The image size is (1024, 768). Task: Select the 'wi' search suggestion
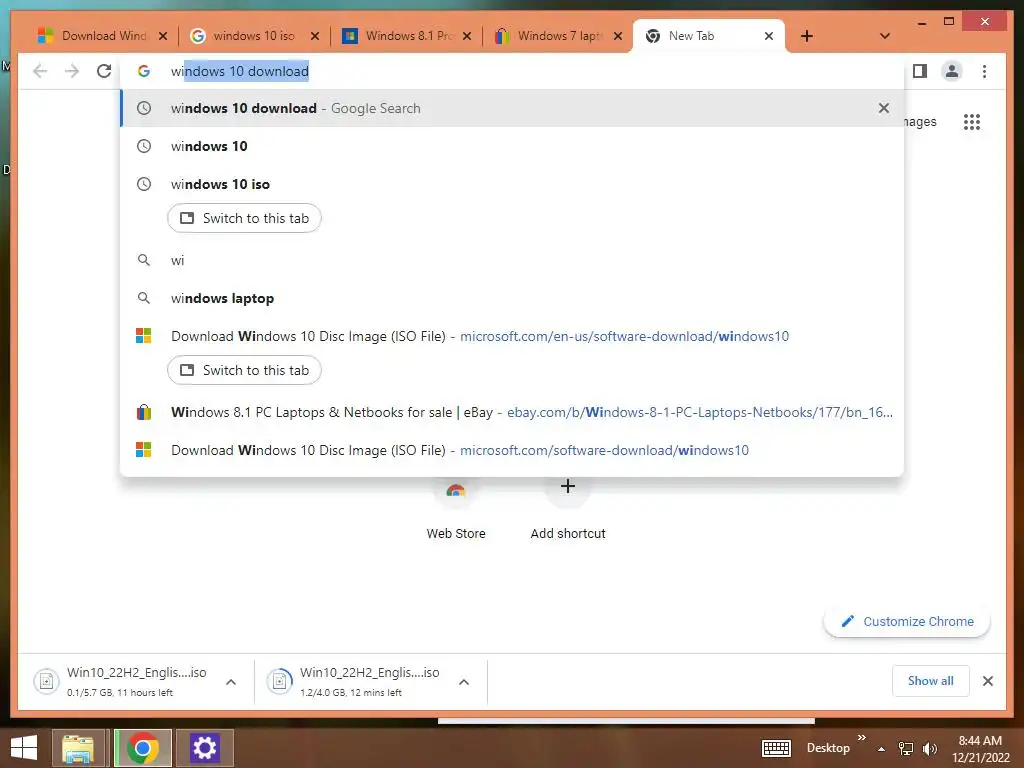point(512,261)
